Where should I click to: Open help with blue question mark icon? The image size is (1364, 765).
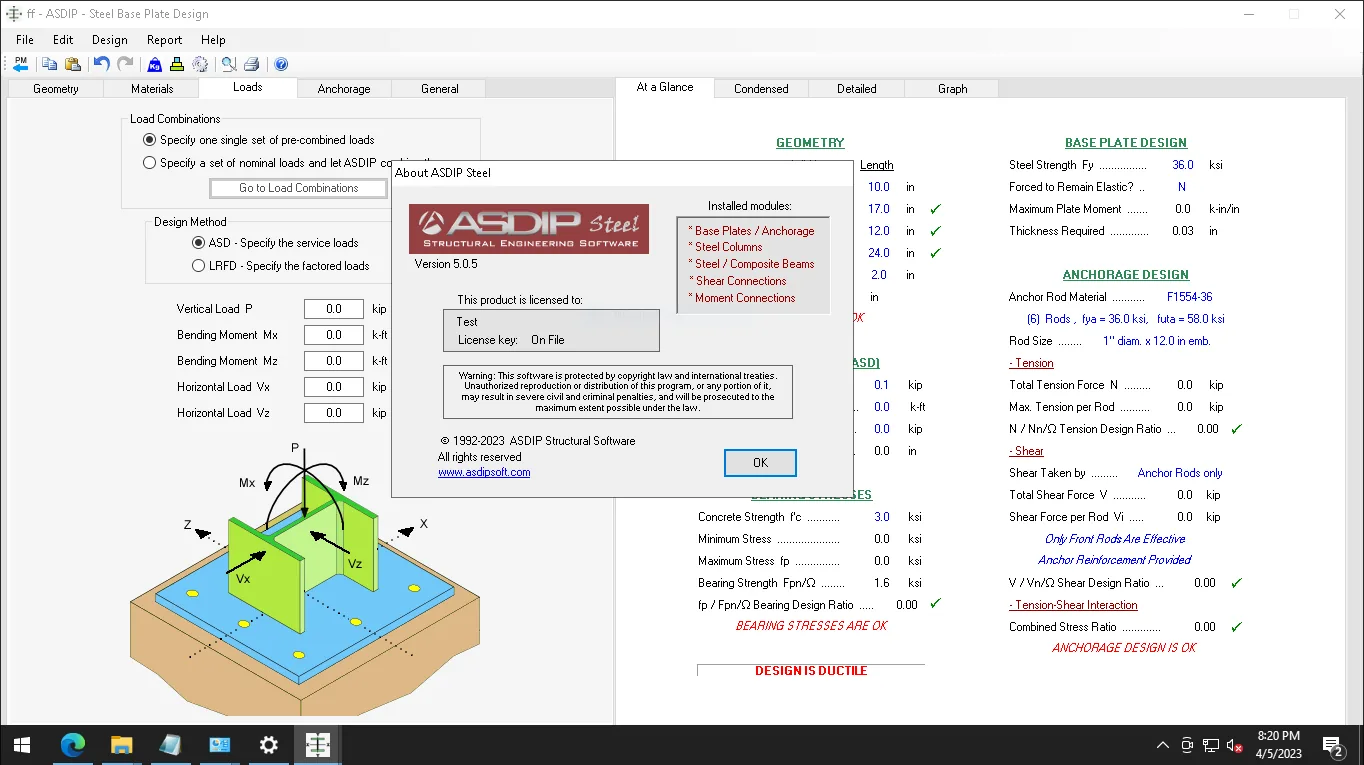[x=281, y=64]
